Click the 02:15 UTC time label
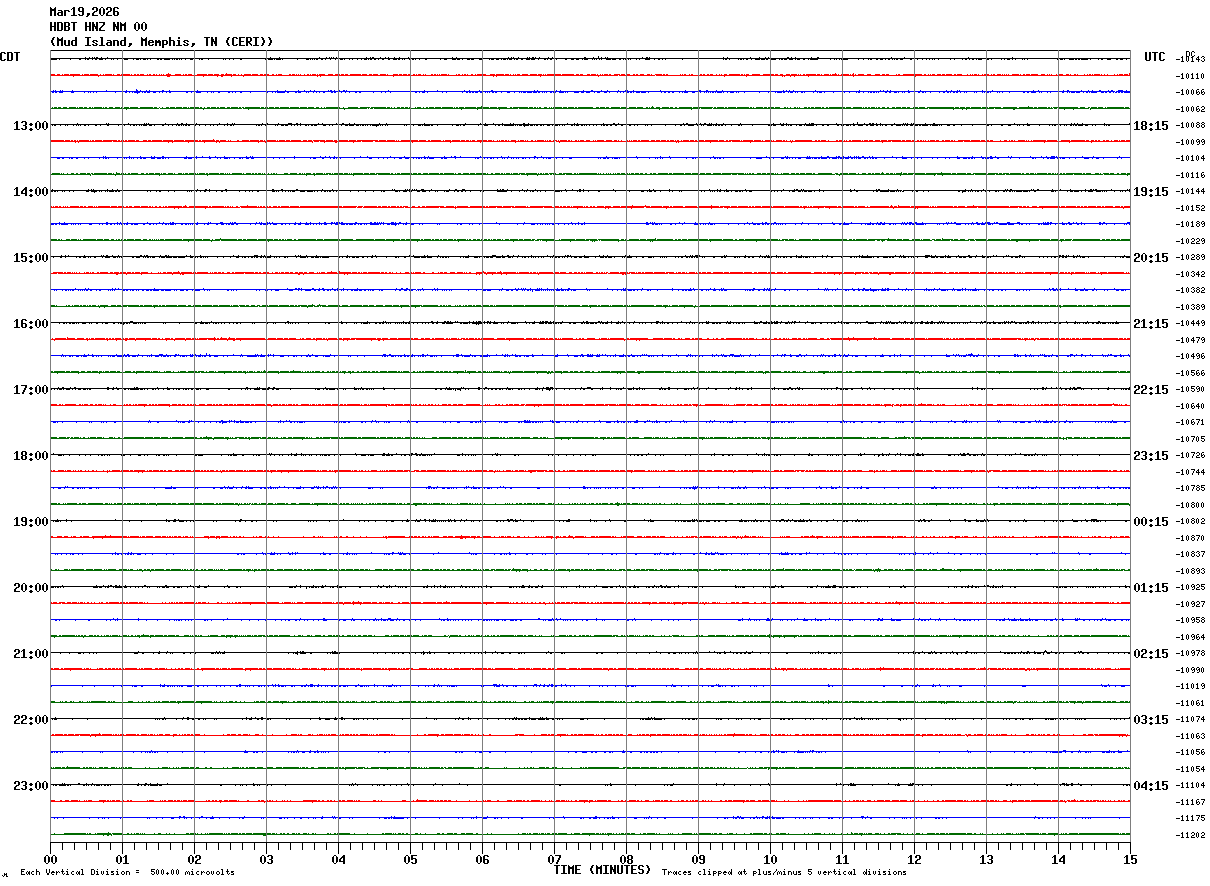The width and height of the screenshot is (1210, 886). click(x=1151, y=654)
